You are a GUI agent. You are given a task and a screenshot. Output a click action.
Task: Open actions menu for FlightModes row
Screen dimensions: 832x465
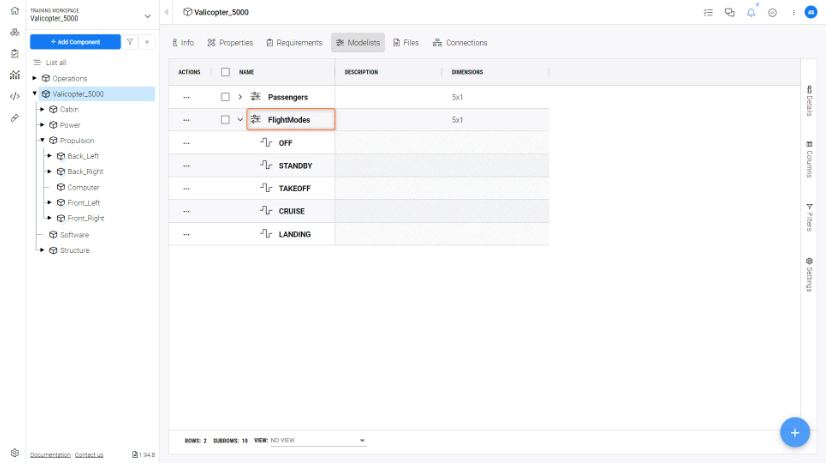(x=187, y=120)
